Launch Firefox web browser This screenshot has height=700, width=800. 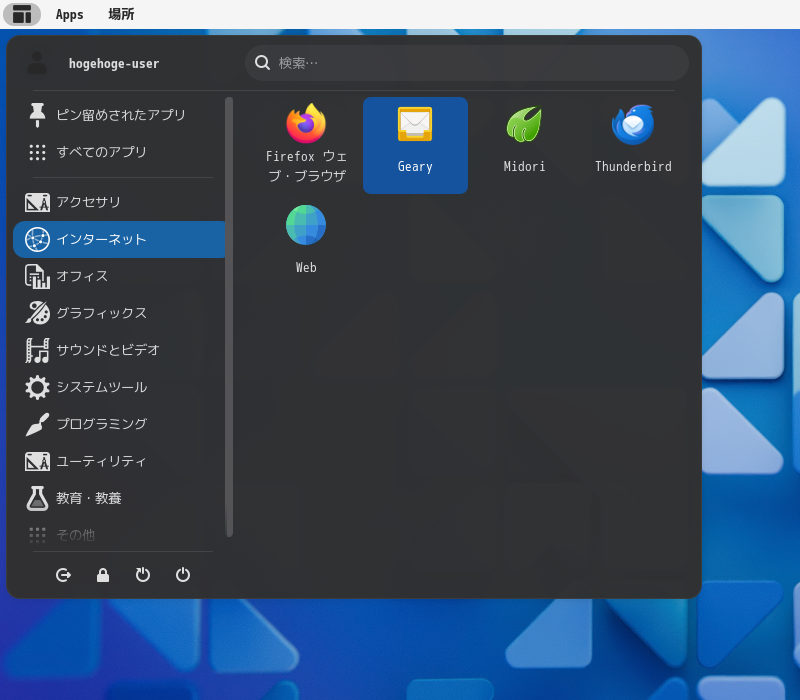point(306,145)
